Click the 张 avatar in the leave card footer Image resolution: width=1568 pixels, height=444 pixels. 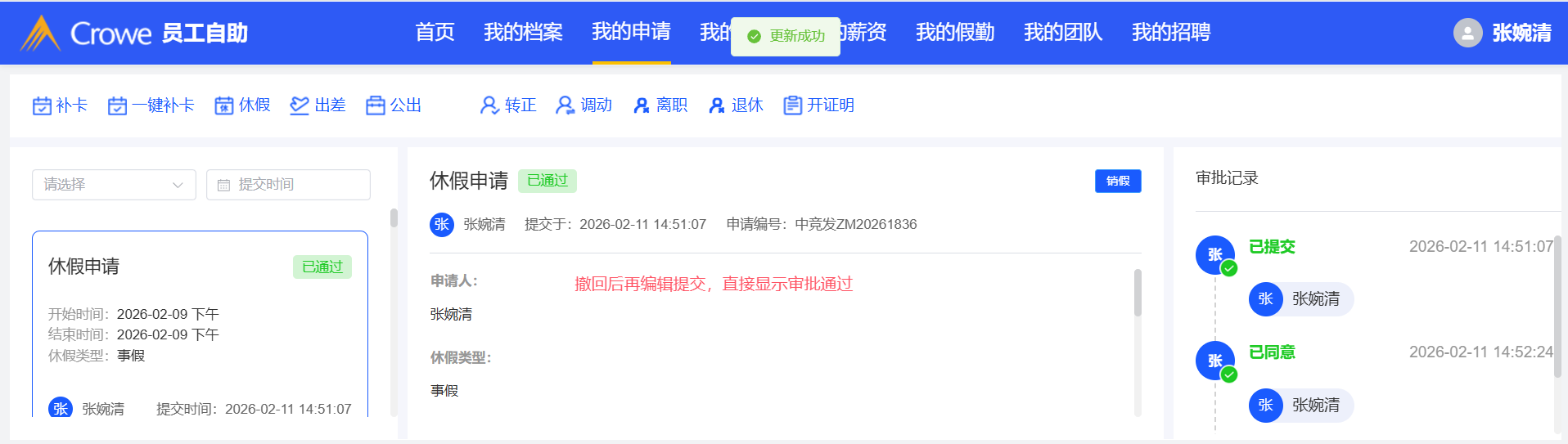[x=61, y=408]
